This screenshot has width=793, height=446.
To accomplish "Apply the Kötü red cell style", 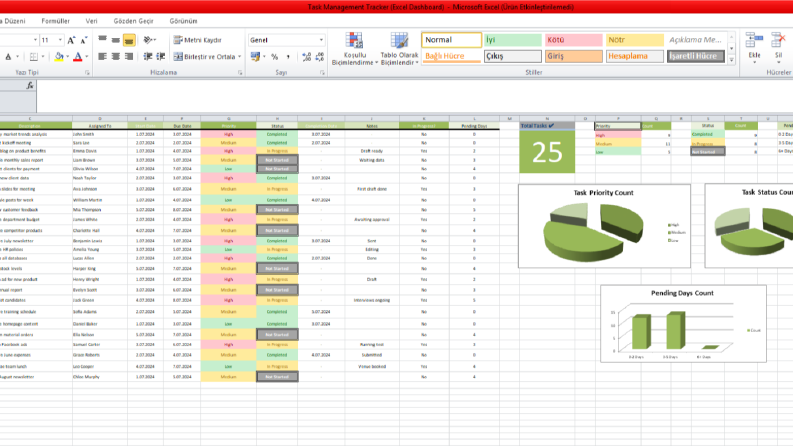I will 574,40.
